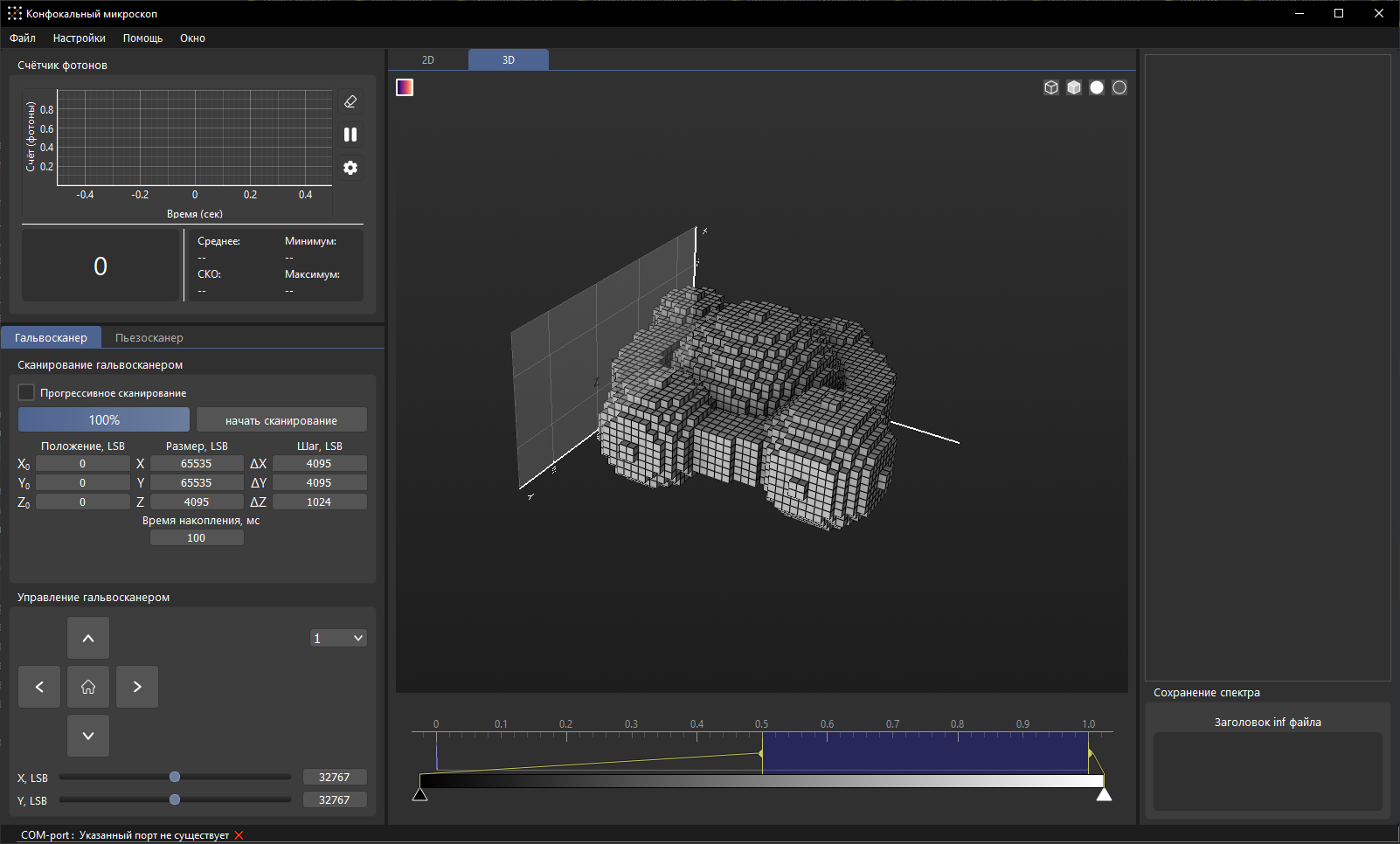Move galvo scanner up with arrow button
The image size is (1400, 844).
point(88,638)
